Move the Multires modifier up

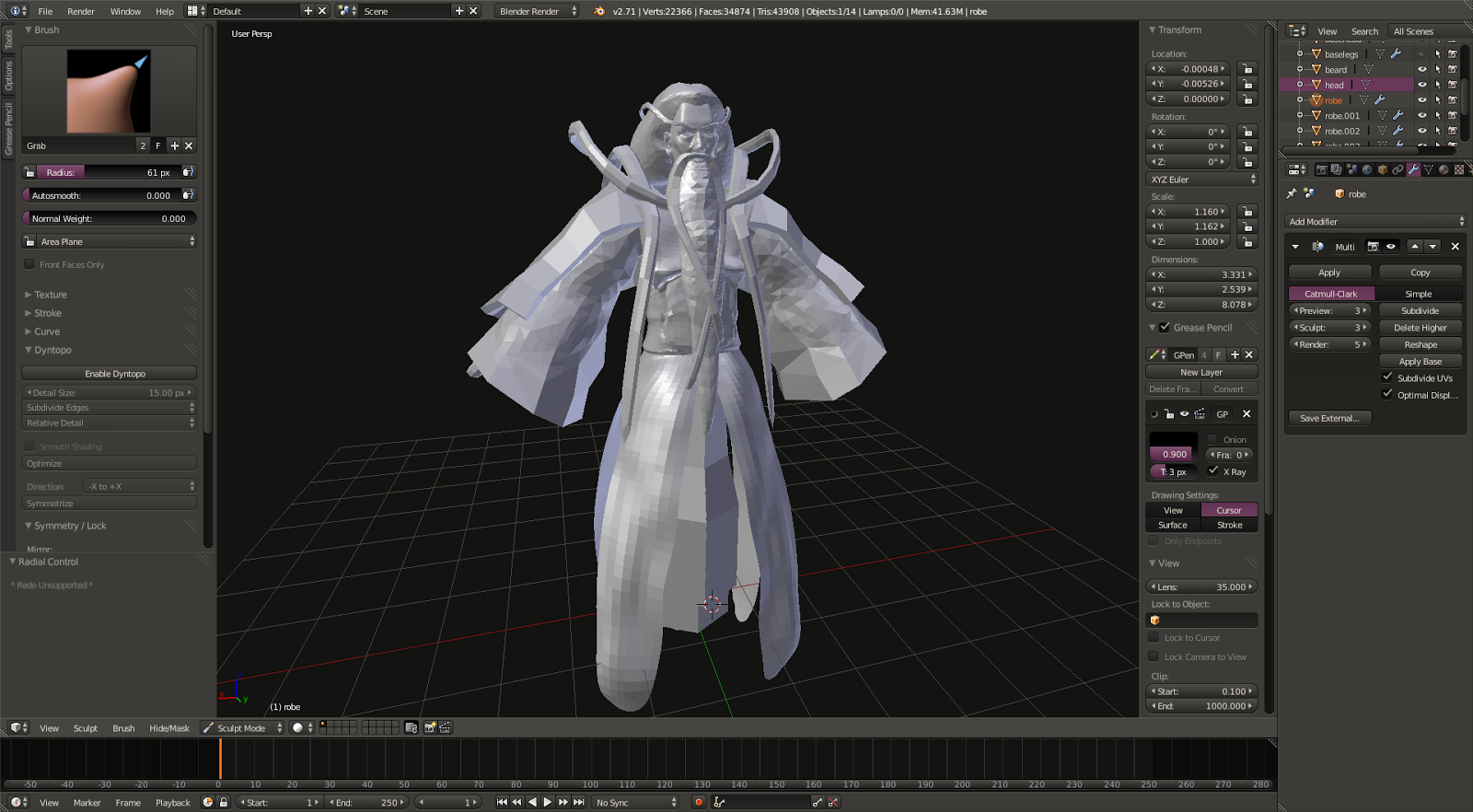coord(1415,247)
